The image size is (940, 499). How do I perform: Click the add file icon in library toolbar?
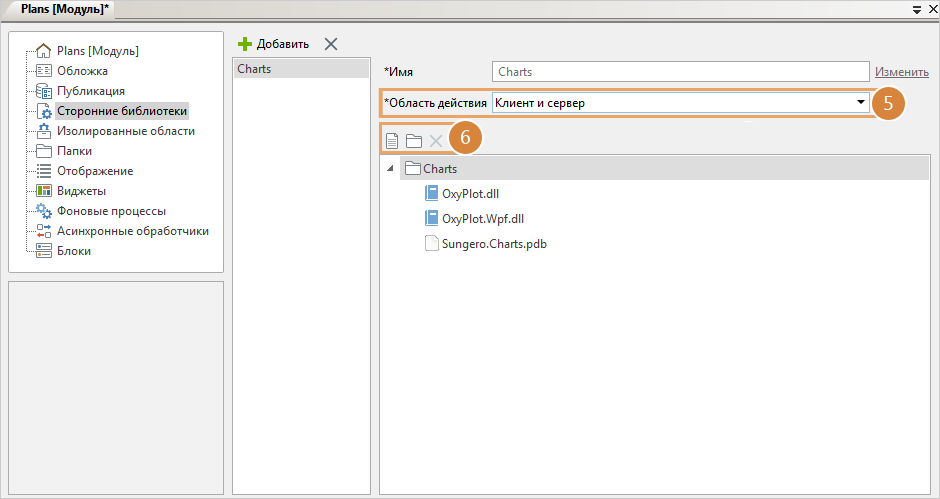(392, 141)
